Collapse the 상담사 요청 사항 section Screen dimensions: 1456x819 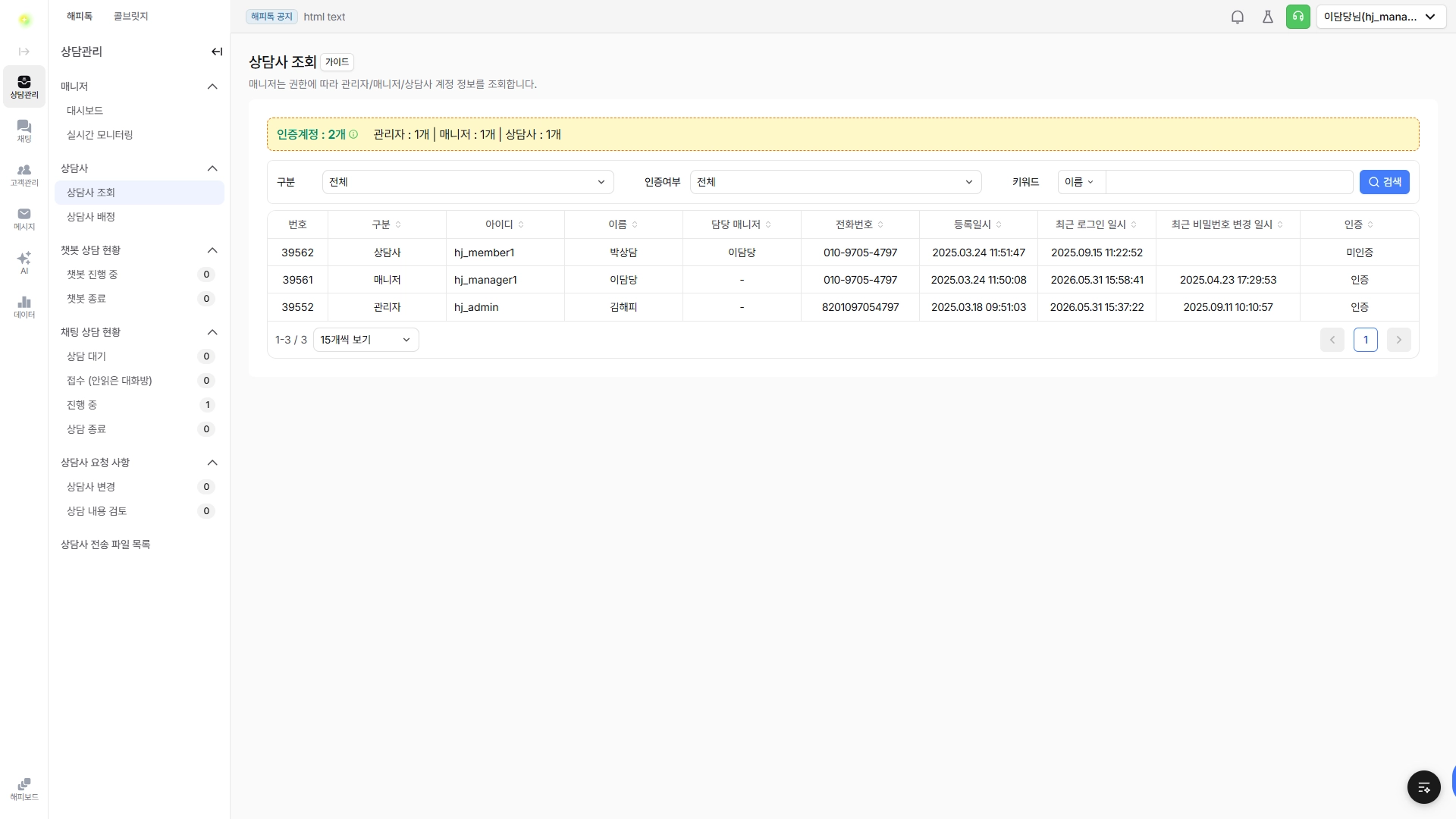pos(212,463)
